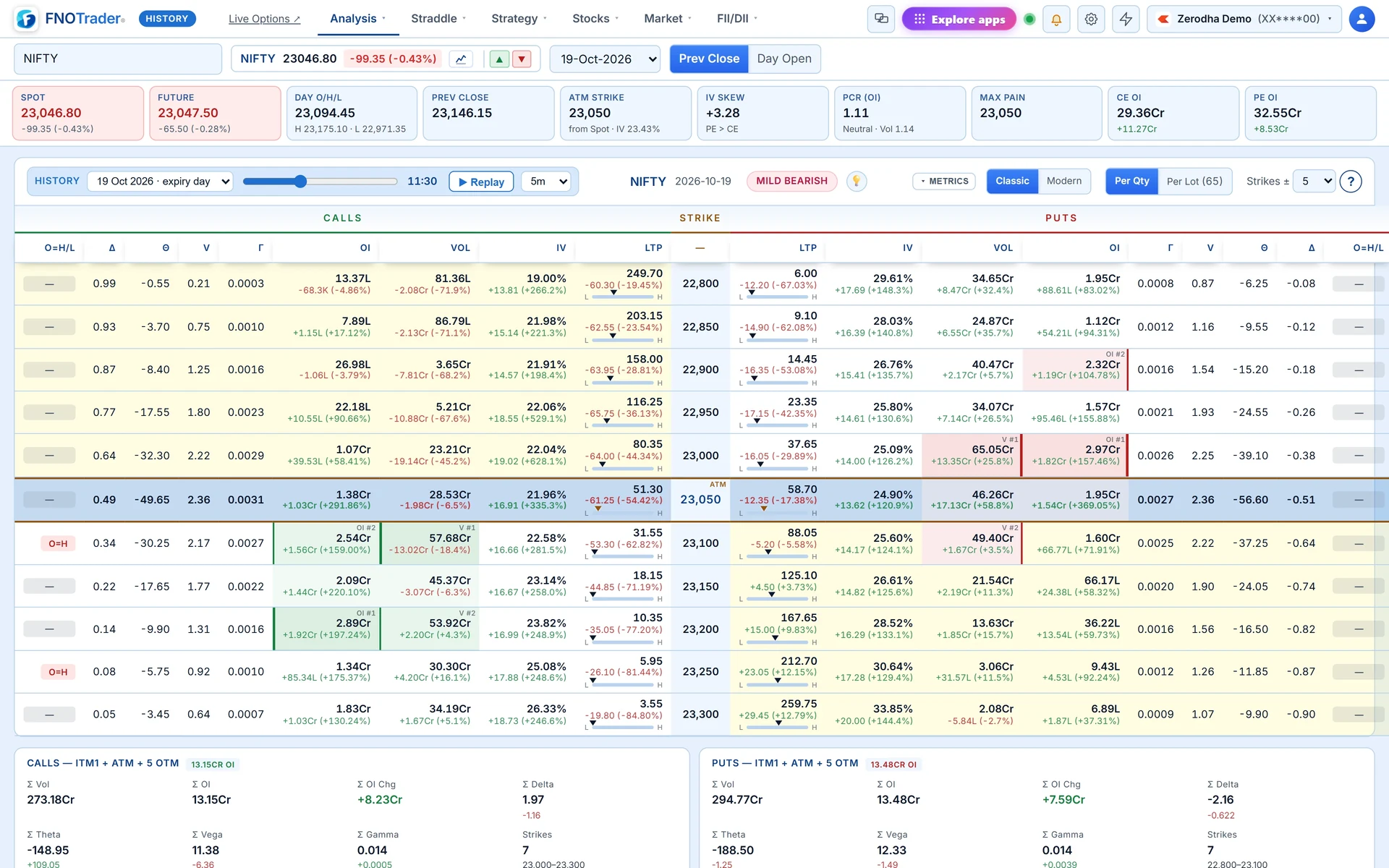Viewport: 1389px width, 868px height.
Task: Click the red down-arrow sell button
Action: (x=522, y=59)
